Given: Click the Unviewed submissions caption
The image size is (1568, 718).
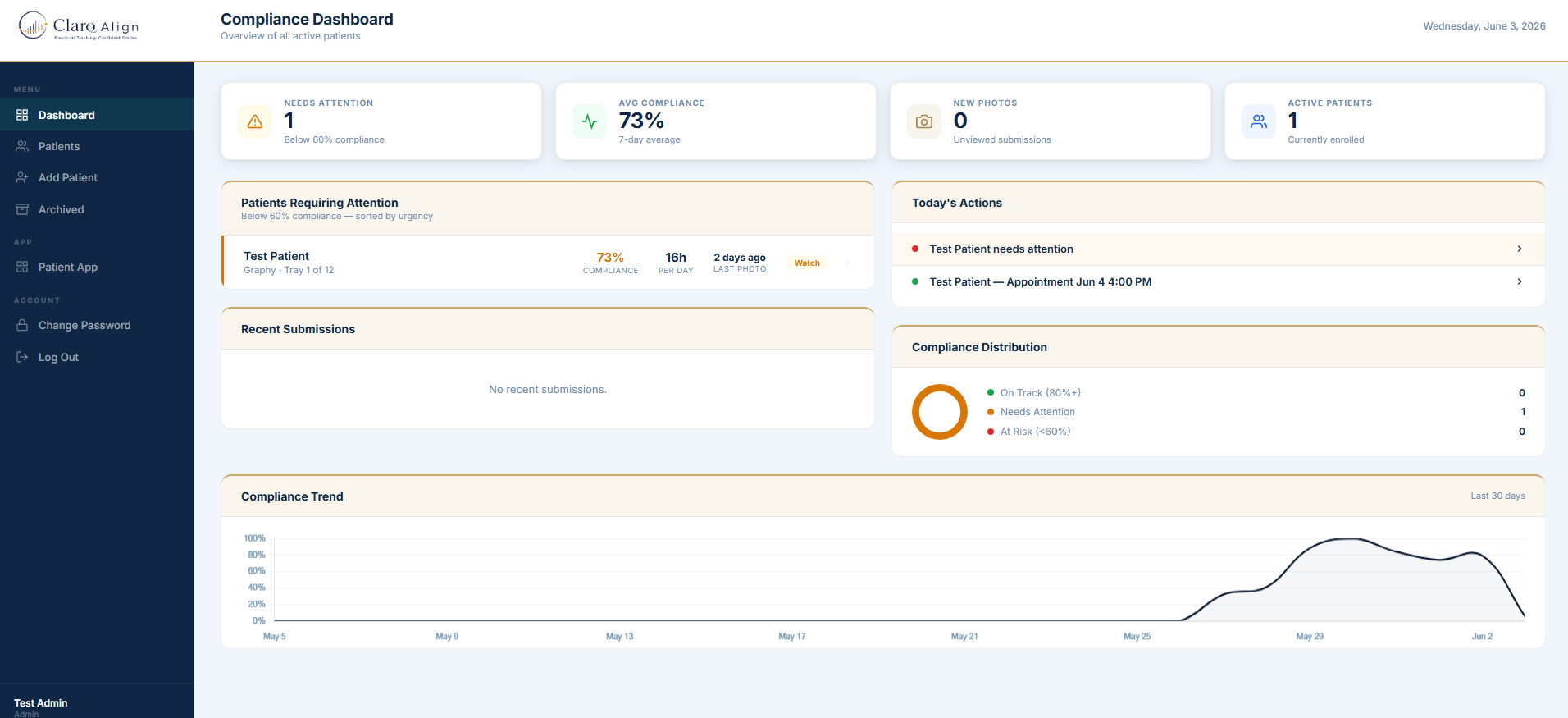Looking at the screenshot, I should pyautogui.click(x=1002, y=139).
